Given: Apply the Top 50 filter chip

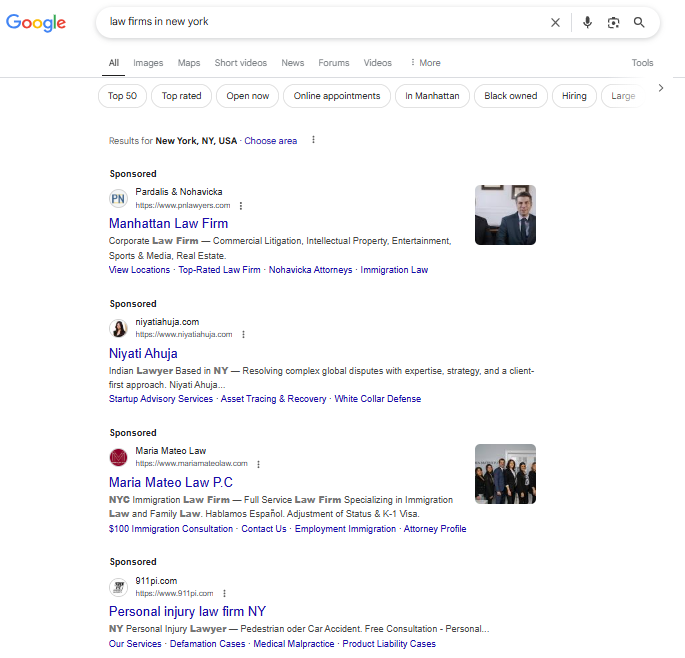Looking at the screenshot, I should (122, 96).
